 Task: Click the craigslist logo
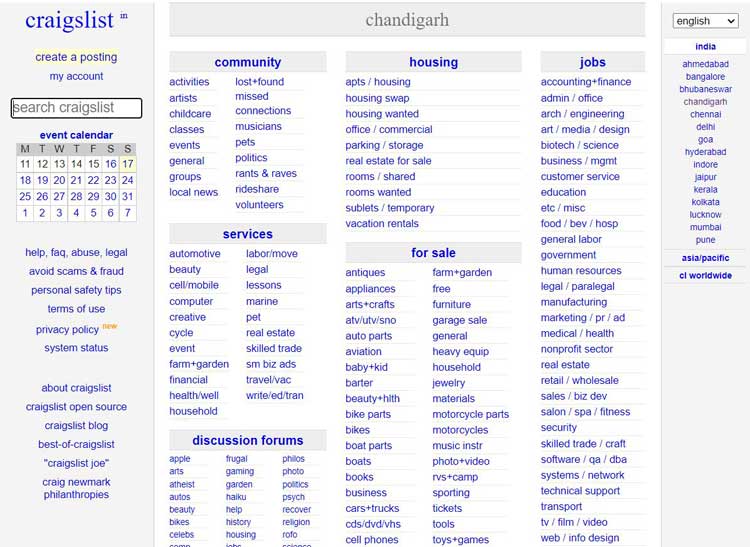[69, 20]
